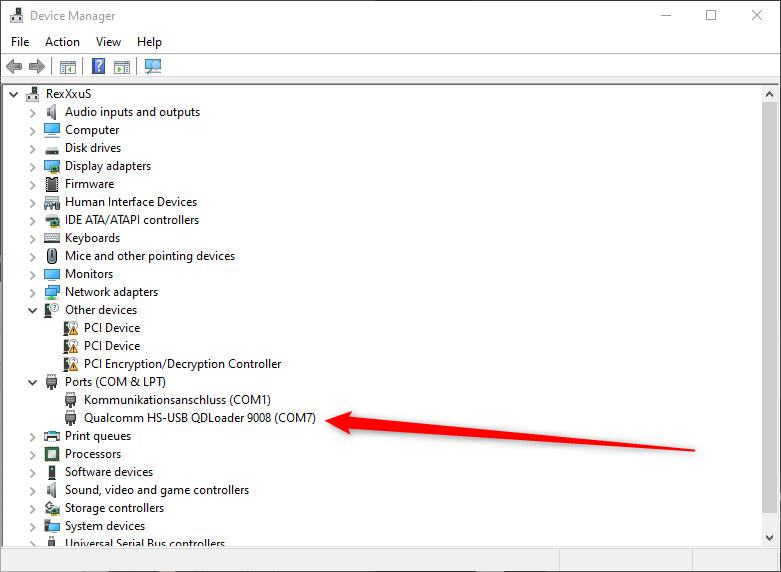Expand the Monitors category arrow

coord(33,275)
